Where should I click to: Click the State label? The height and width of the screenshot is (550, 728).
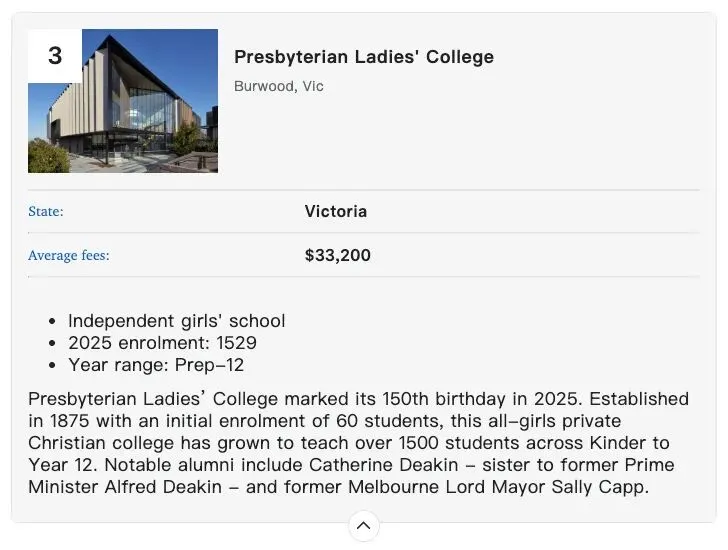tap(46, 212)
